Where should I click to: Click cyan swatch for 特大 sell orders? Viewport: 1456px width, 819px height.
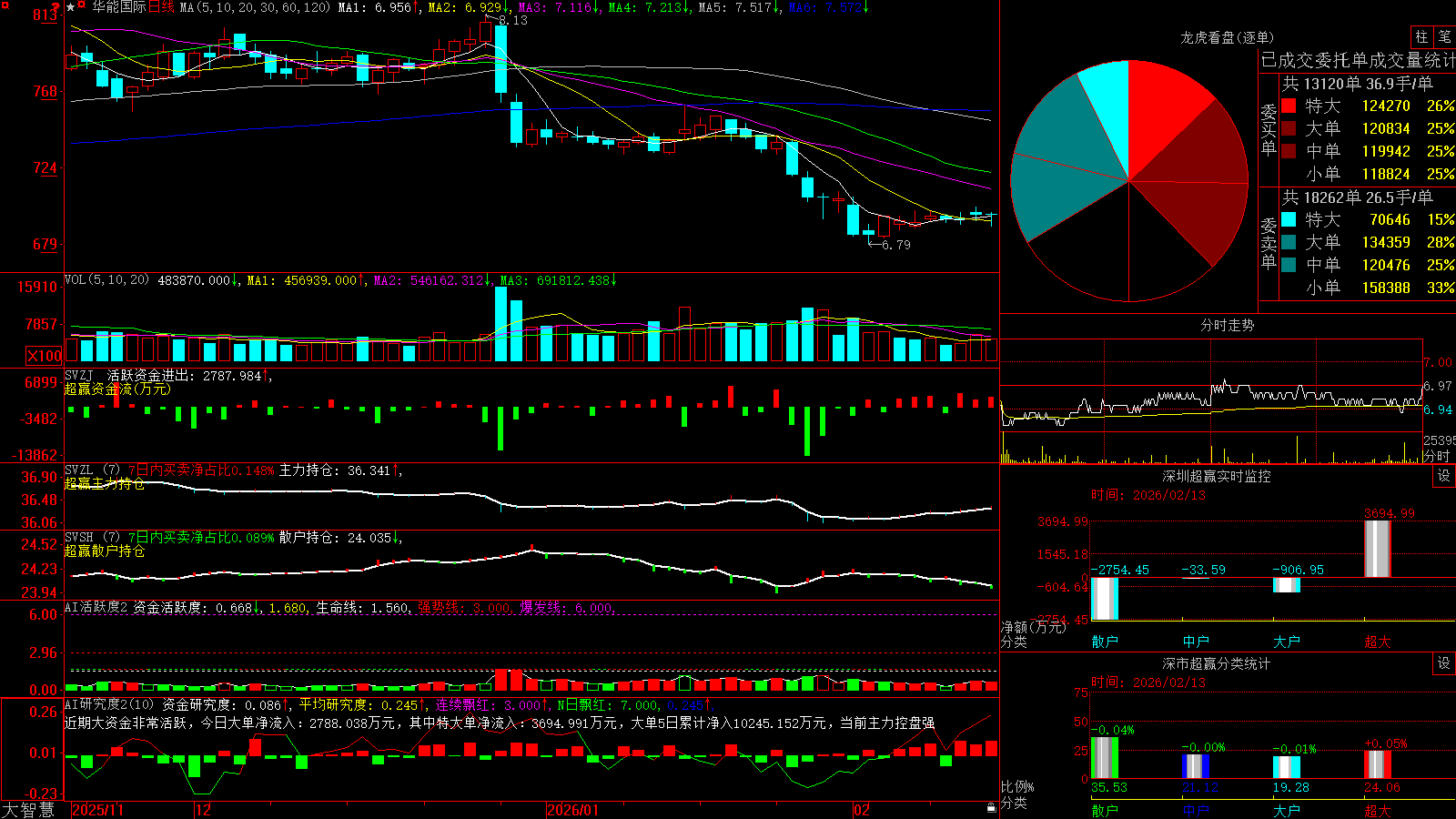point(1289,219)
